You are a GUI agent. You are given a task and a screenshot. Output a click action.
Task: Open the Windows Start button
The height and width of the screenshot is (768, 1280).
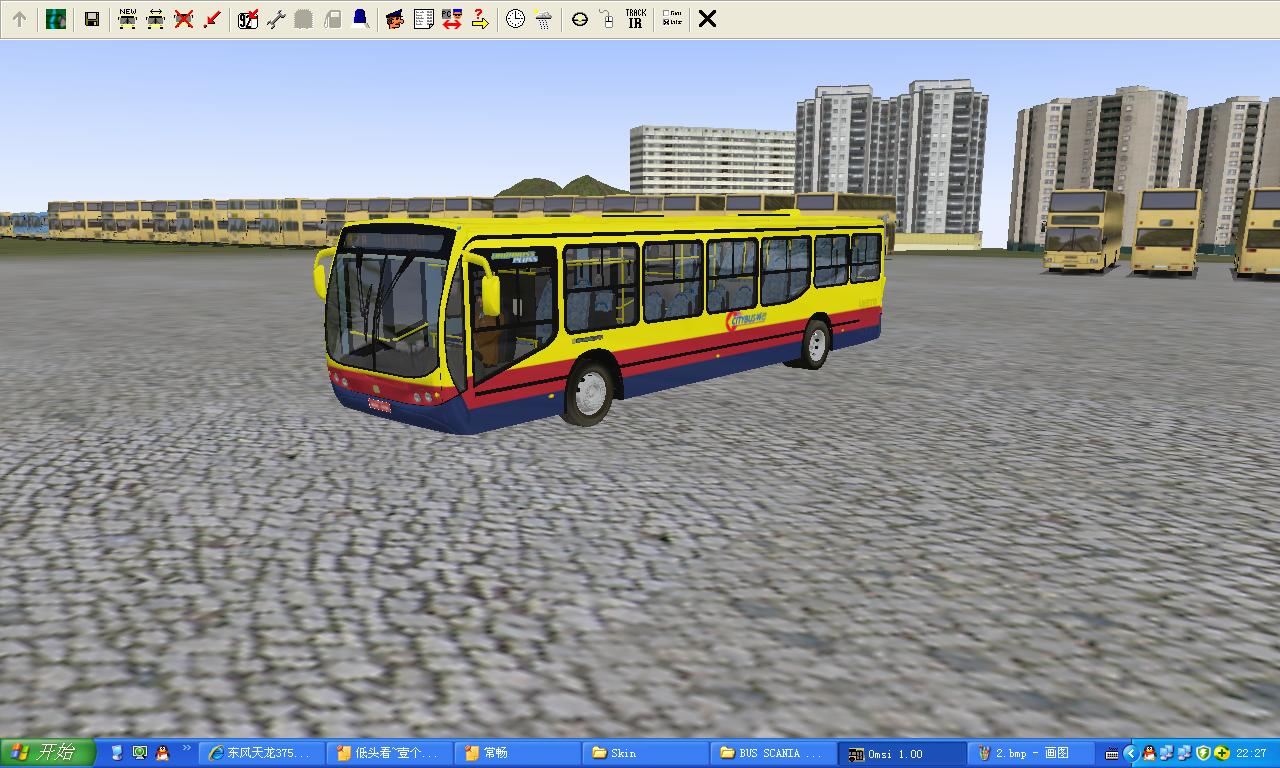point(47,753)
